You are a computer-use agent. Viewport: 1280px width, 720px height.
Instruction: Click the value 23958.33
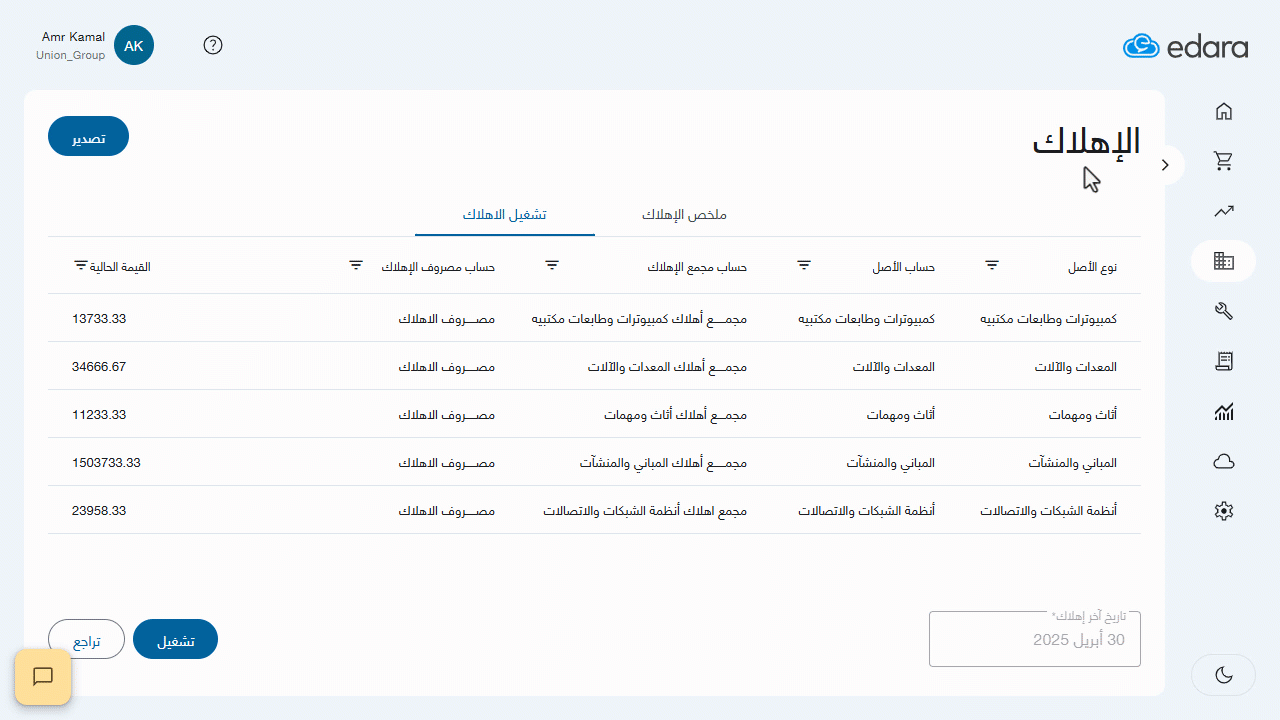pyautogui.click(x=99, y=511)
